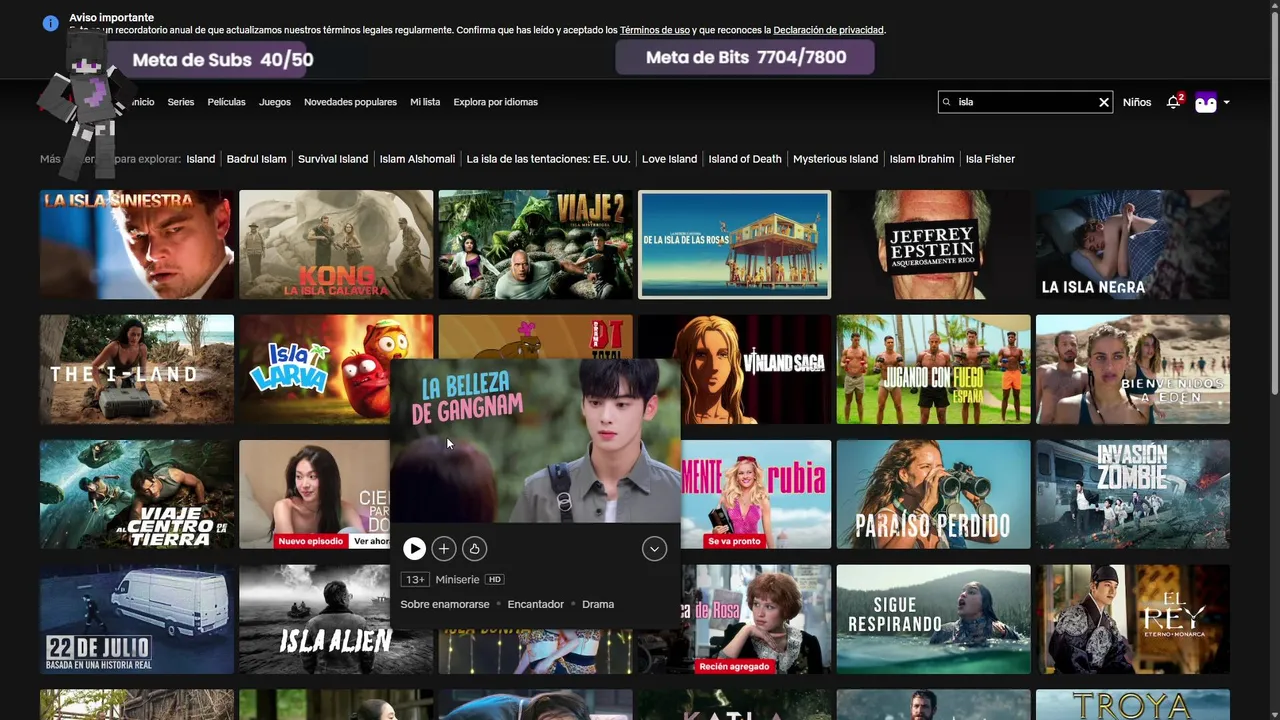
Task: Click 'Nuevo episodio' badge
Action: (311, 541)
